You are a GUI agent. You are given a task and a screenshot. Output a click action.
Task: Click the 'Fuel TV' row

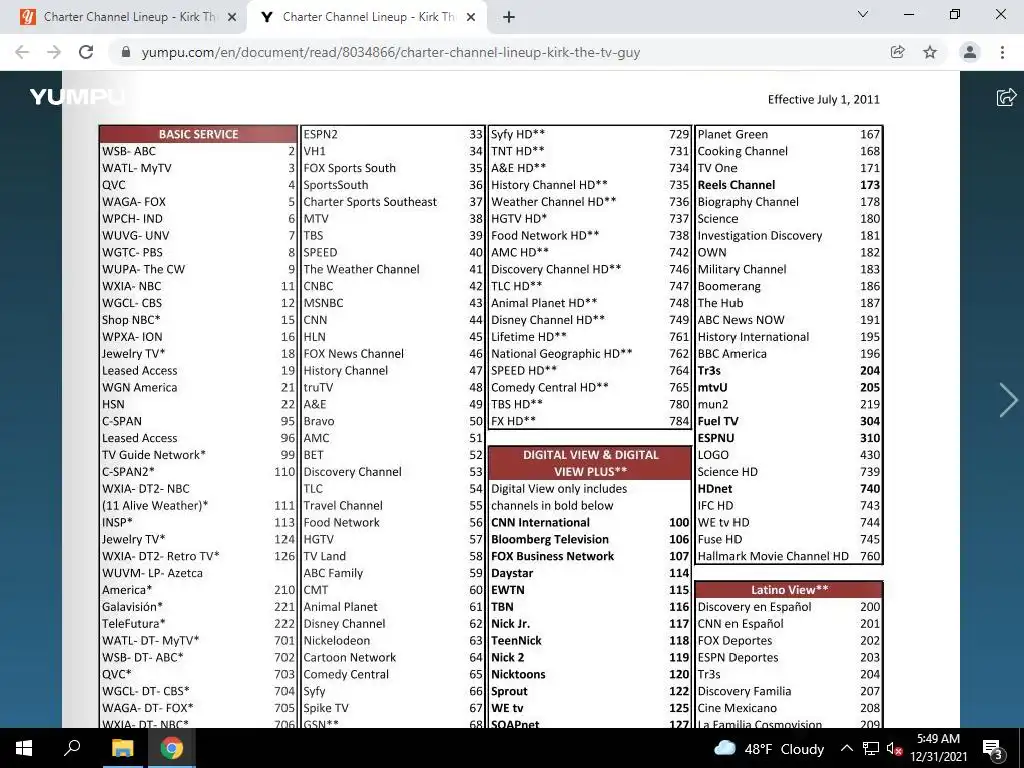[x=789, y=421]
